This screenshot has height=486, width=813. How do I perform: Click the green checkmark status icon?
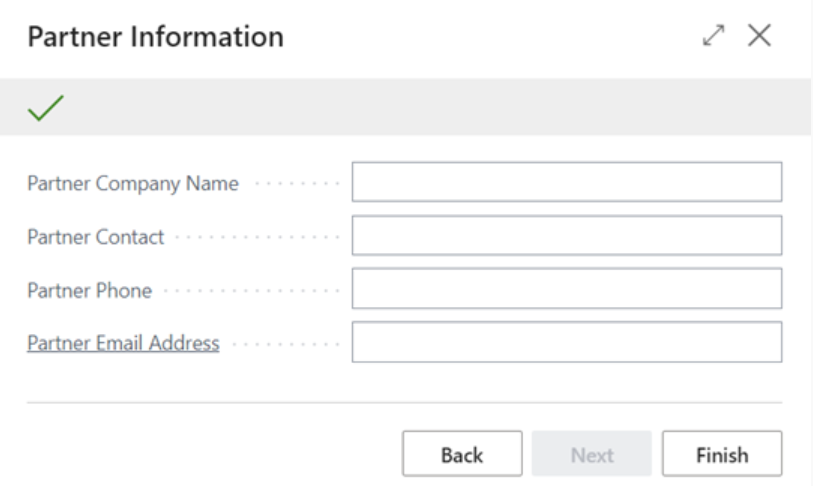pos(46,108)
